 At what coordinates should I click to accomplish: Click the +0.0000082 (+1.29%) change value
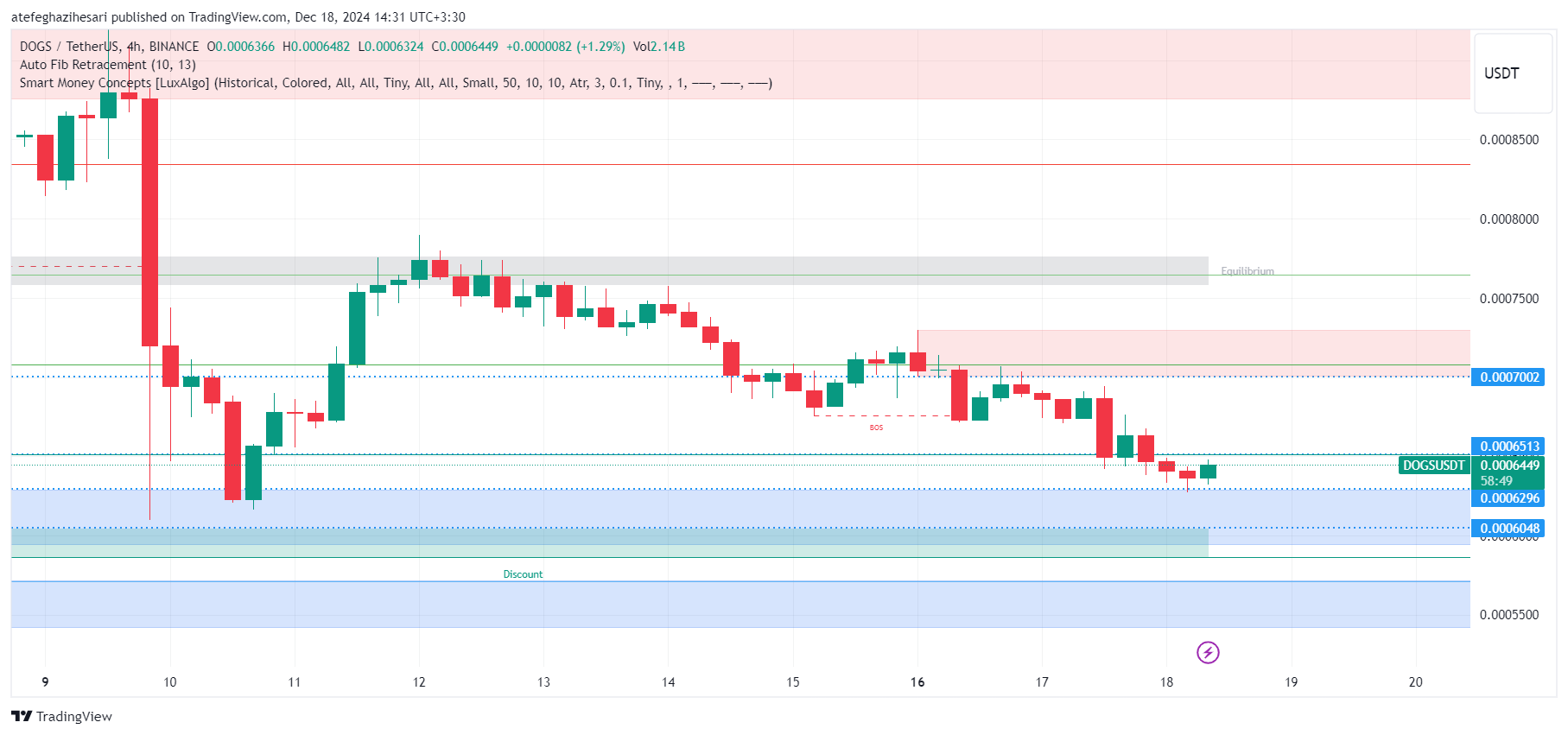(565, 47)
